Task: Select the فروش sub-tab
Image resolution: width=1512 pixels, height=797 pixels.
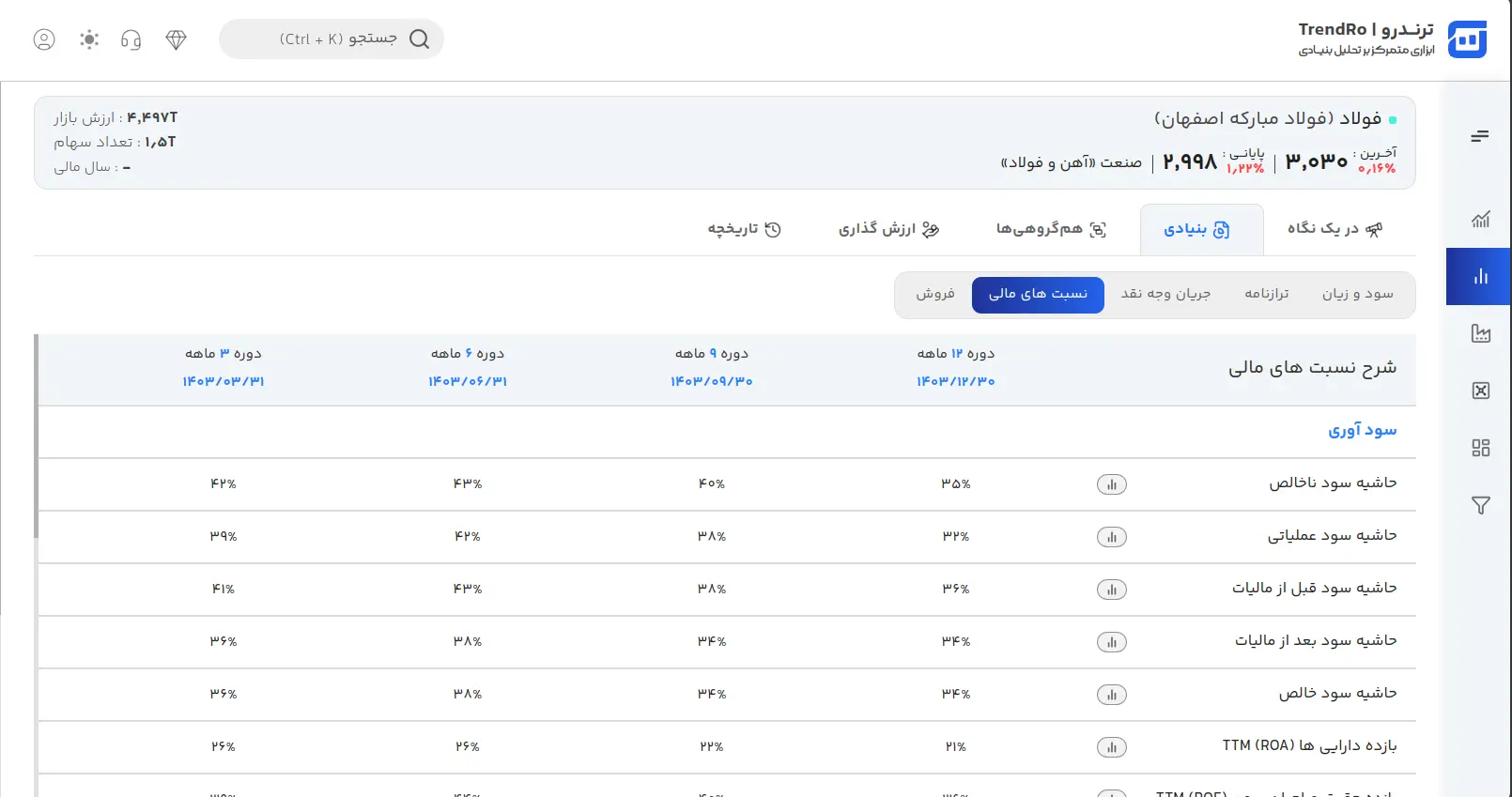Action: (x=935, y=294)
